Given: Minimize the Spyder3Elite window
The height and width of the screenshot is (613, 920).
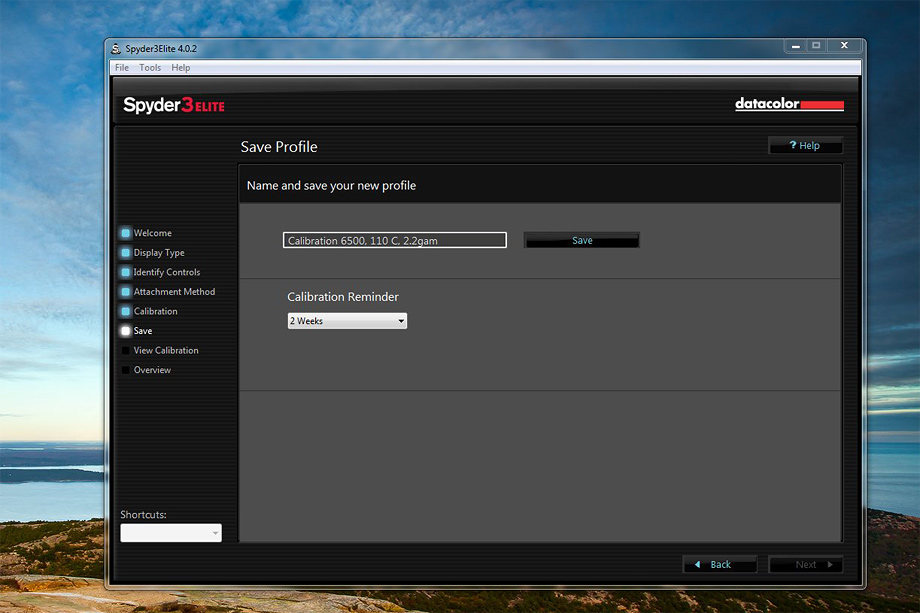Looking at the screenshot, I should (x=795, y=46).
